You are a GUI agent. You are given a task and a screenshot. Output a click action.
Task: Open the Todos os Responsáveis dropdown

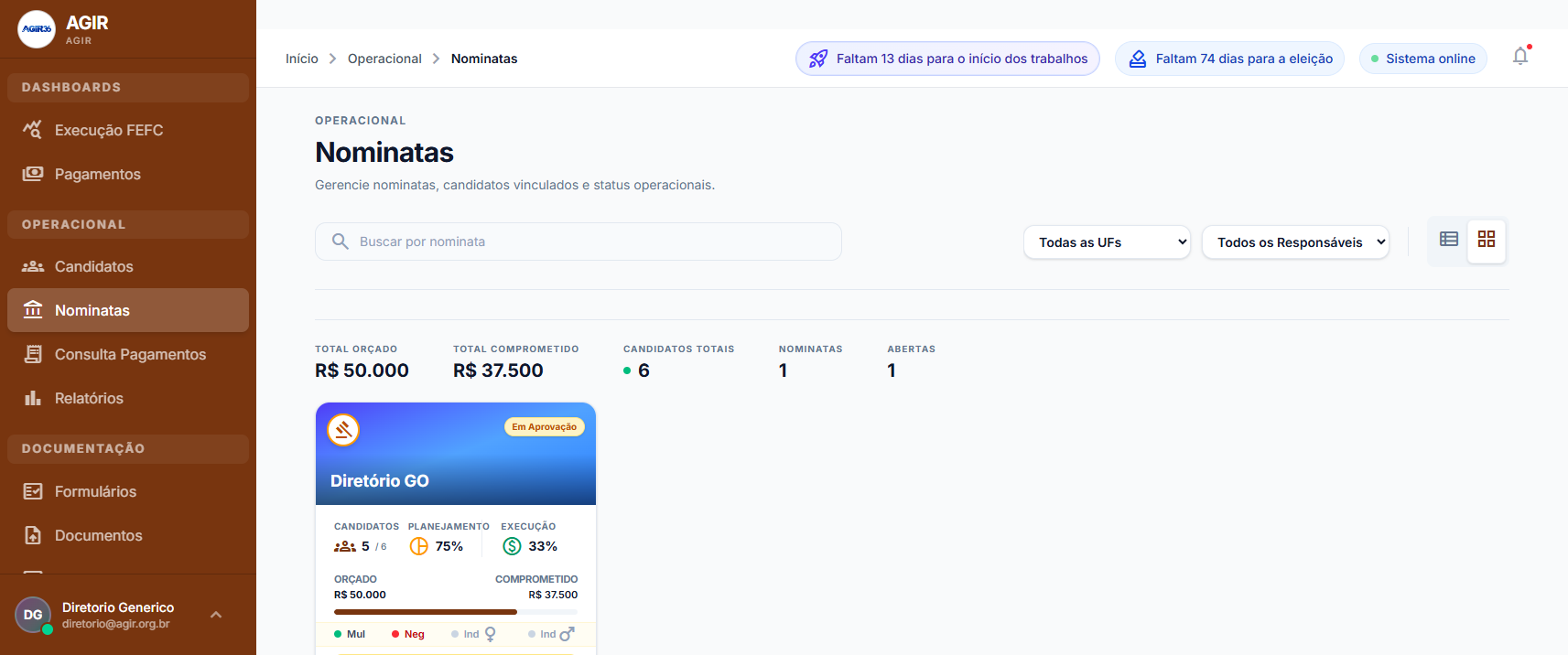click(x=1295, y=242)
